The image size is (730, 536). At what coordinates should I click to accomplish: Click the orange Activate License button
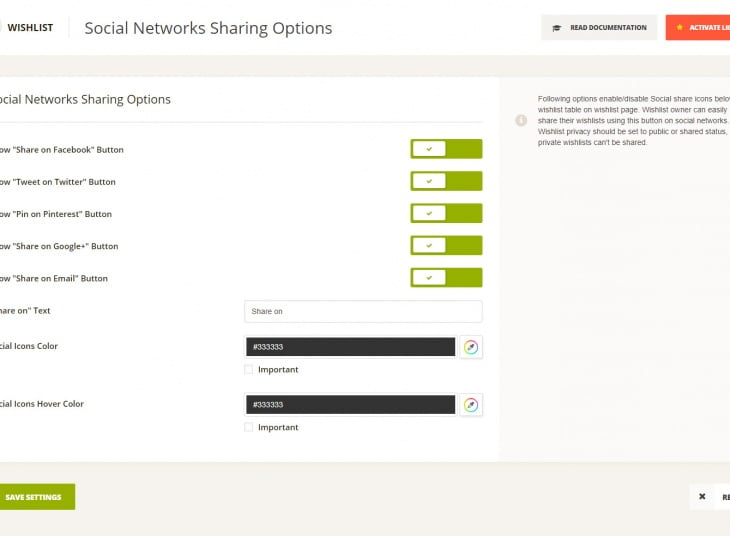coord(700,28)
